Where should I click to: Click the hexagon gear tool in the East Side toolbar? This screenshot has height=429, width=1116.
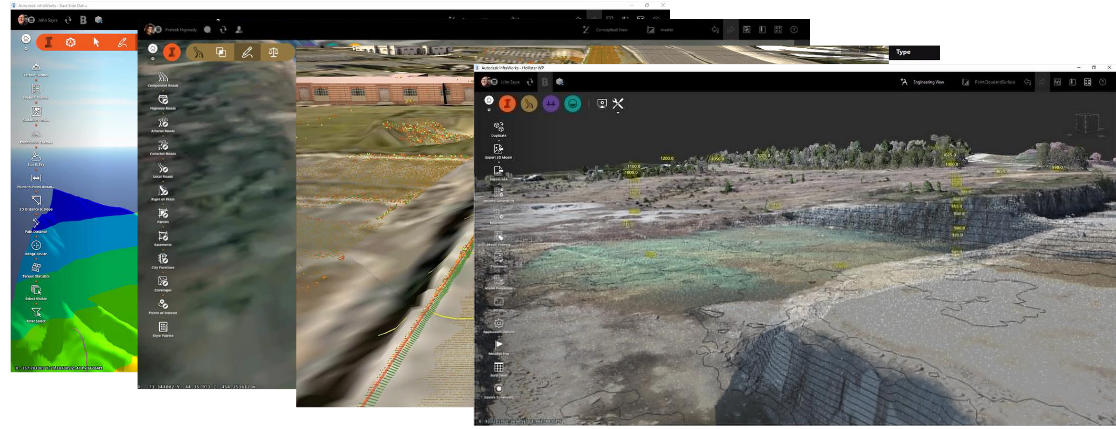coord(70,43)
